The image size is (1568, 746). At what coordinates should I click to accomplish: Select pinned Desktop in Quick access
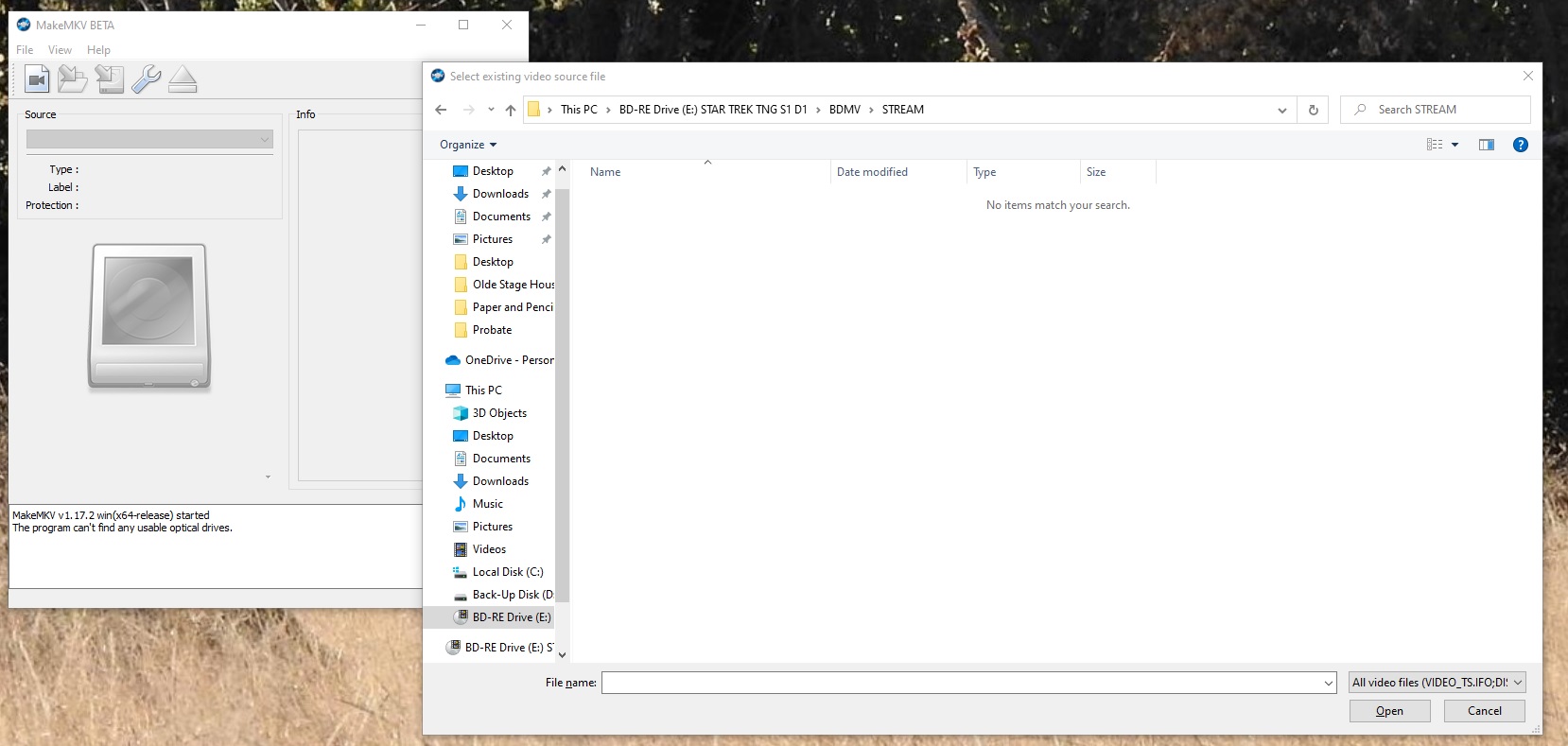click(x=493, y=171)
